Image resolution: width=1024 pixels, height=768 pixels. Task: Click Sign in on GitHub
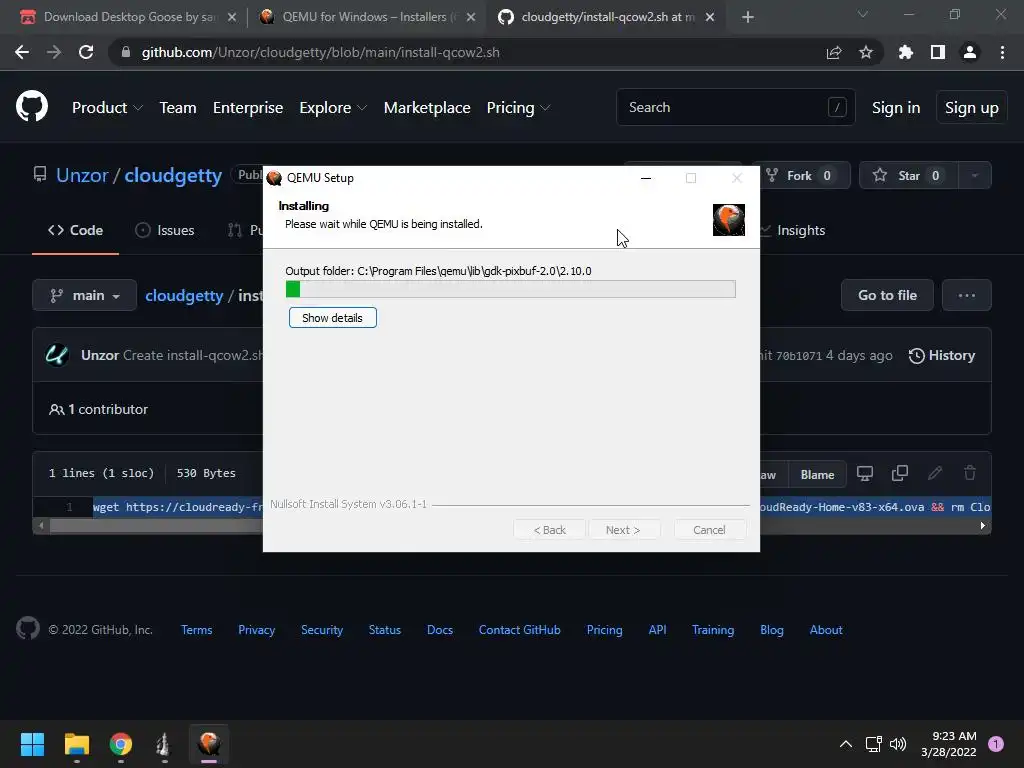[896, 108]
